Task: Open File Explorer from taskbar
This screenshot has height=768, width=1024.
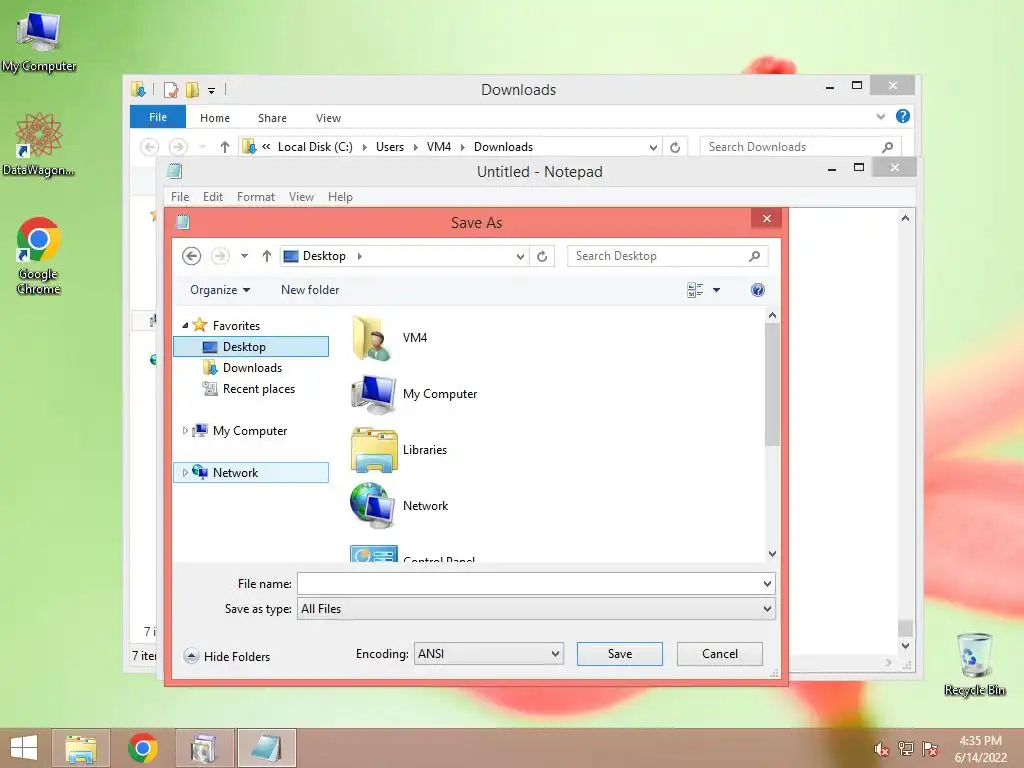Action: coord(81,748)
